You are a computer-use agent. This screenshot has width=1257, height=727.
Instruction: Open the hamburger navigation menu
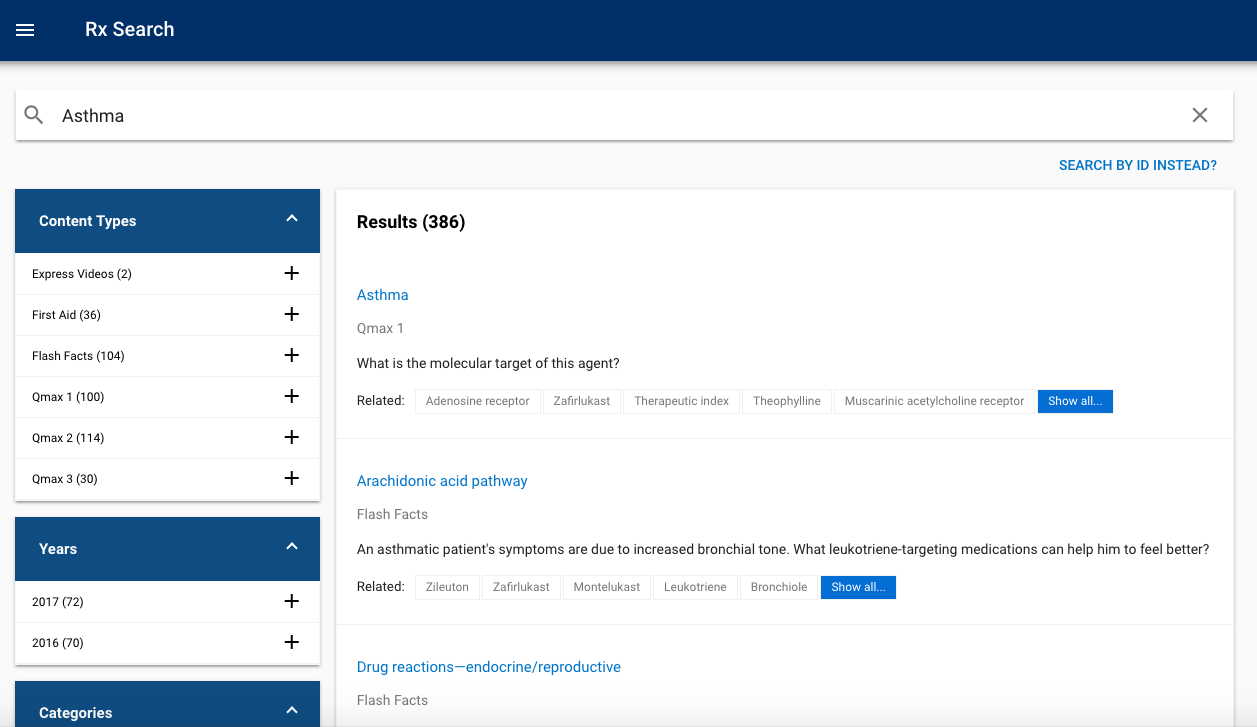point(25,30)
